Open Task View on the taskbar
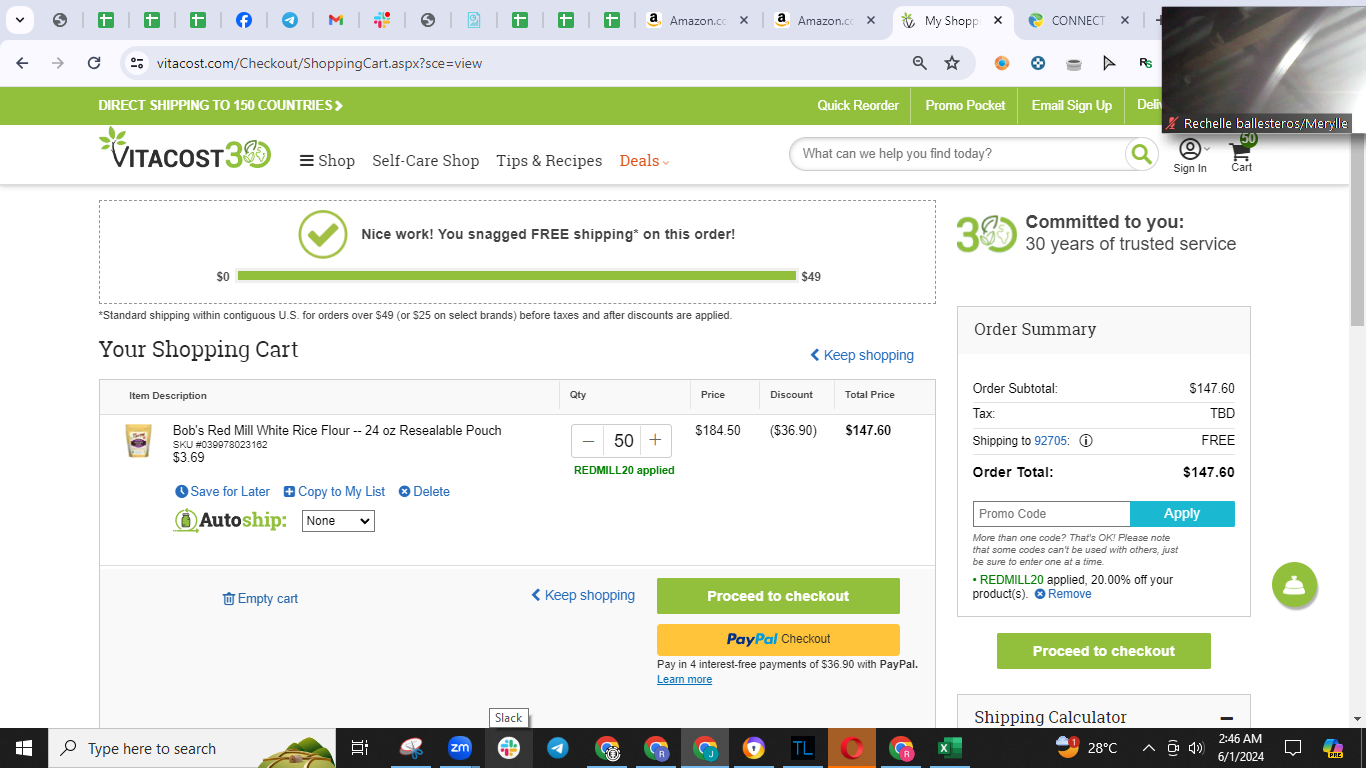1366x768 pixels. click(360, 748)
